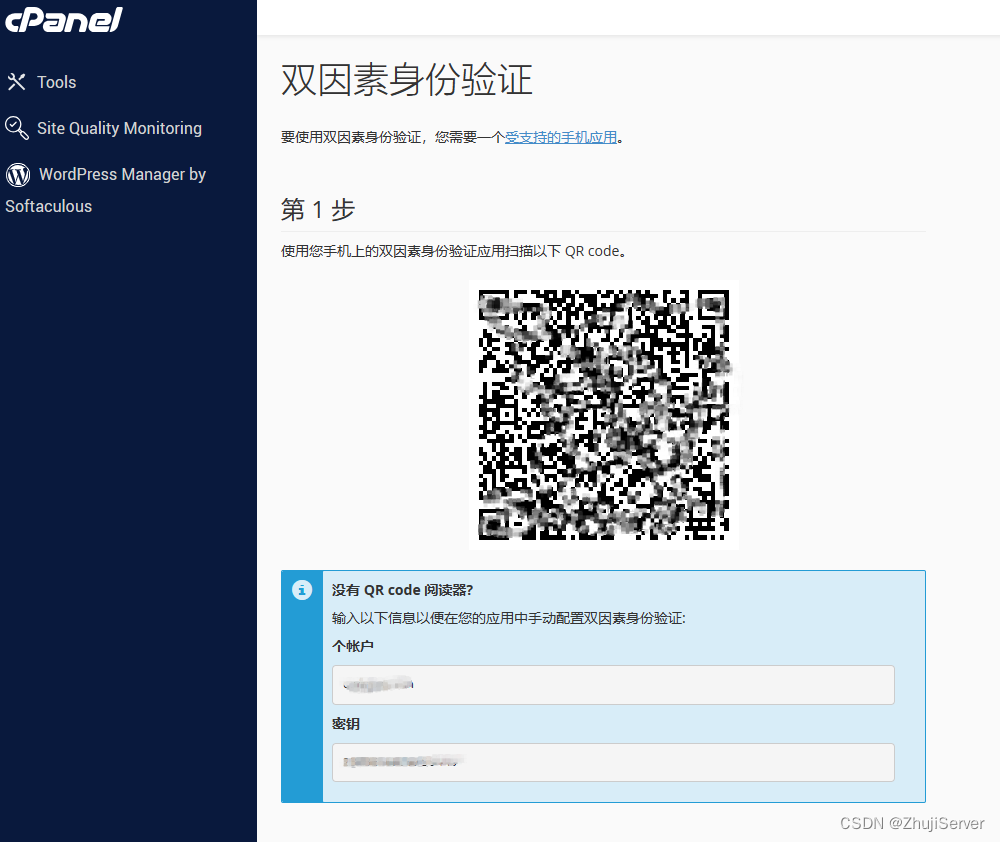Click the blue info icon

pyautogui.click(x=302, y=590)
